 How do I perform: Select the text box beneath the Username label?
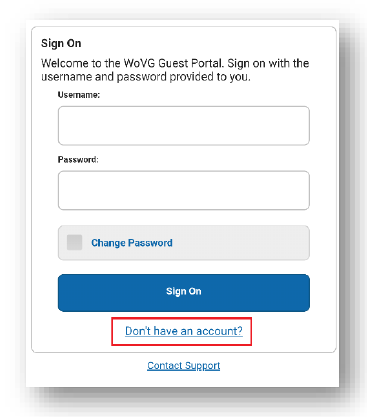coord(184,126)
